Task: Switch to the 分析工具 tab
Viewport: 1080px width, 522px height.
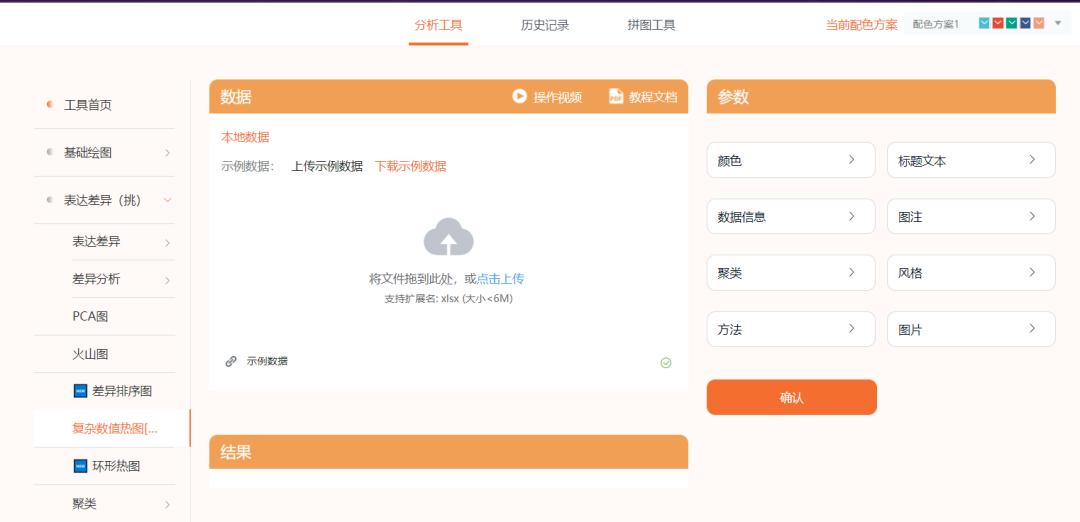Action: (x=438, y=25)
